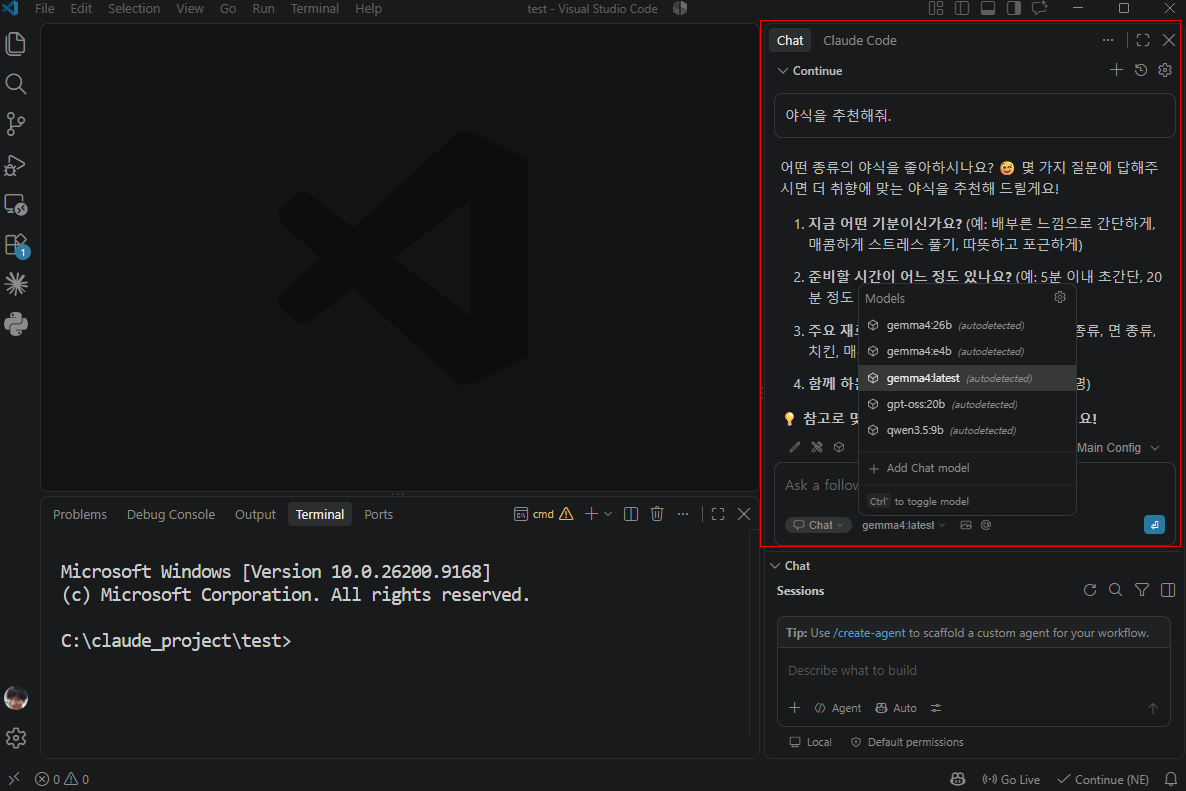This screenshot has width=1186, height=791.
Task: Toggle tools icon under chat response
Action: [x=817, y=447]
